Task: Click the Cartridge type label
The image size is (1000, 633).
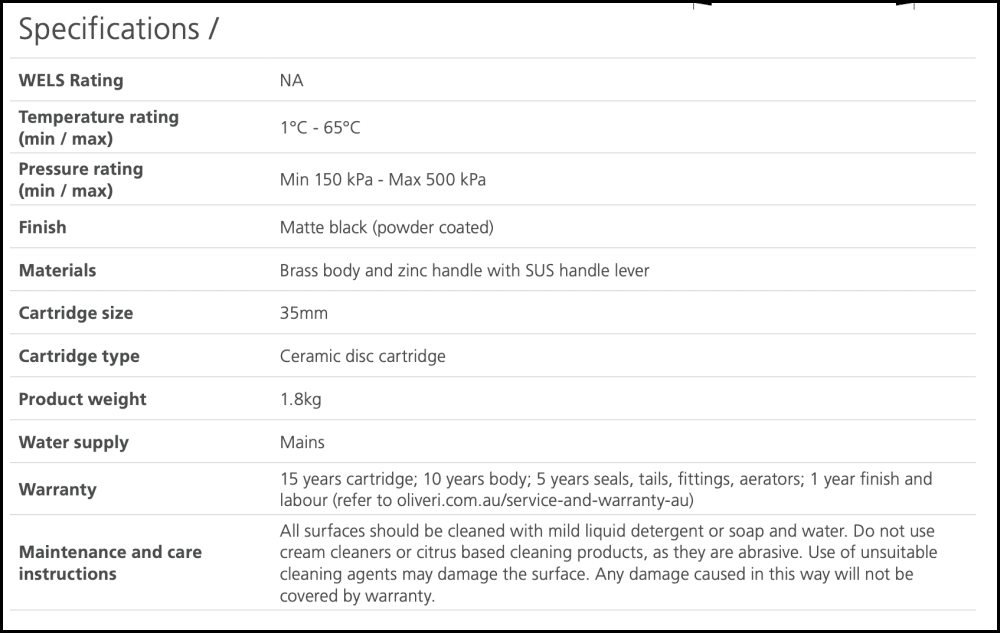Action: 79,356
